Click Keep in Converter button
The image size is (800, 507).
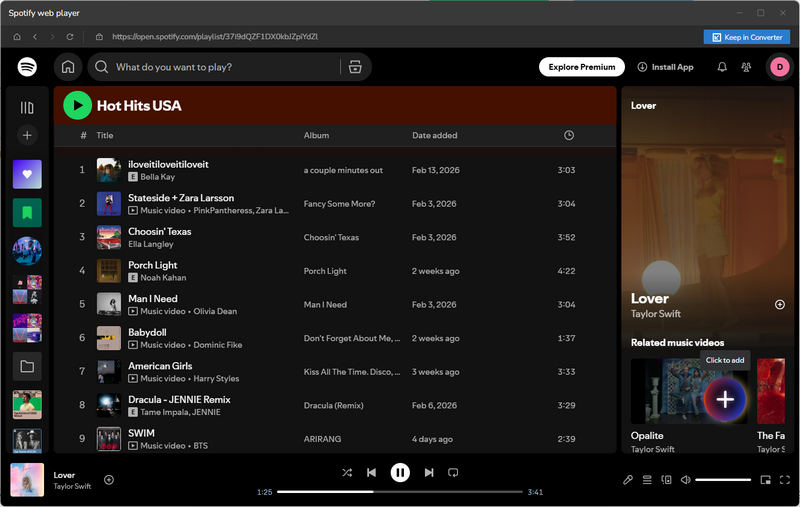tap(747, 37)
